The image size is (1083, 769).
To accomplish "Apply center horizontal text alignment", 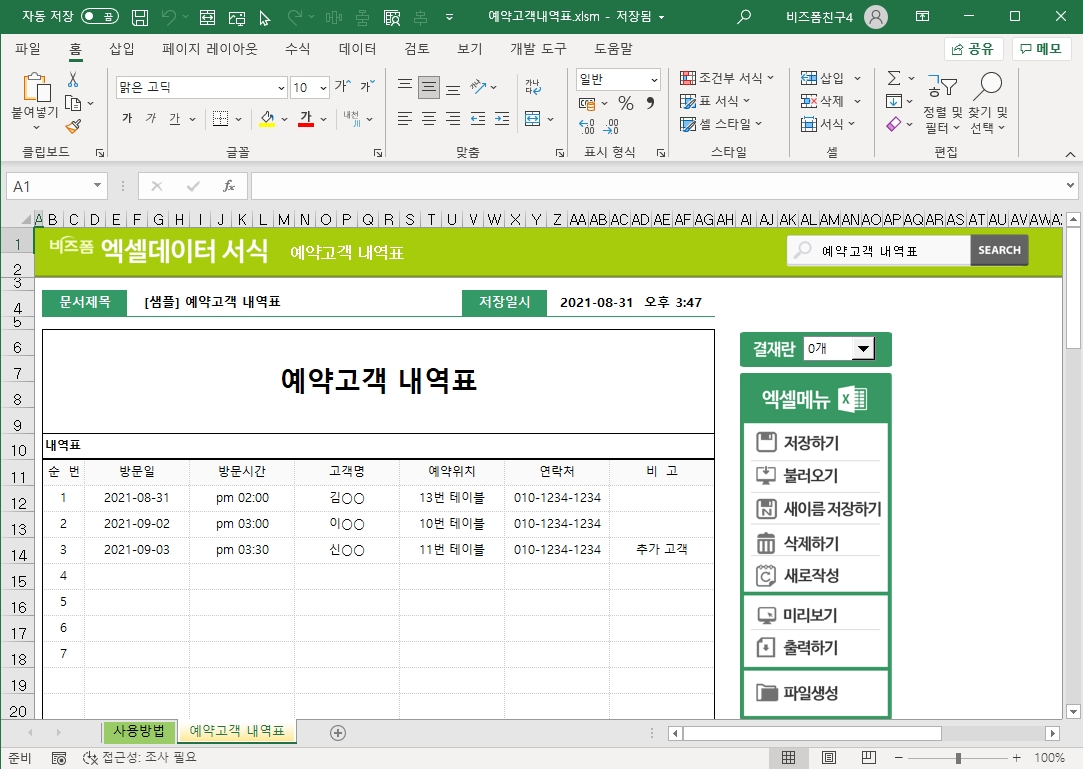I will tap(429, 119).
